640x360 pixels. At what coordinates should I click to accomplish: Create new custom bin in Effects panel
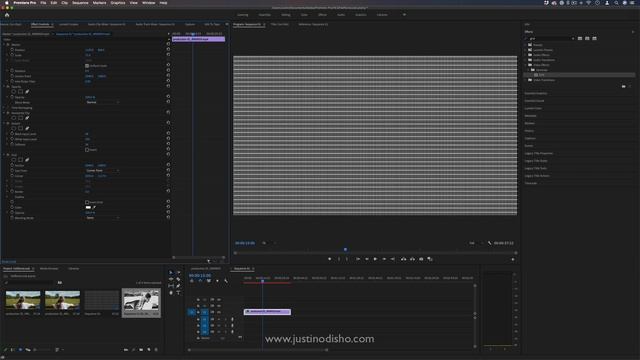click(623, 87)
